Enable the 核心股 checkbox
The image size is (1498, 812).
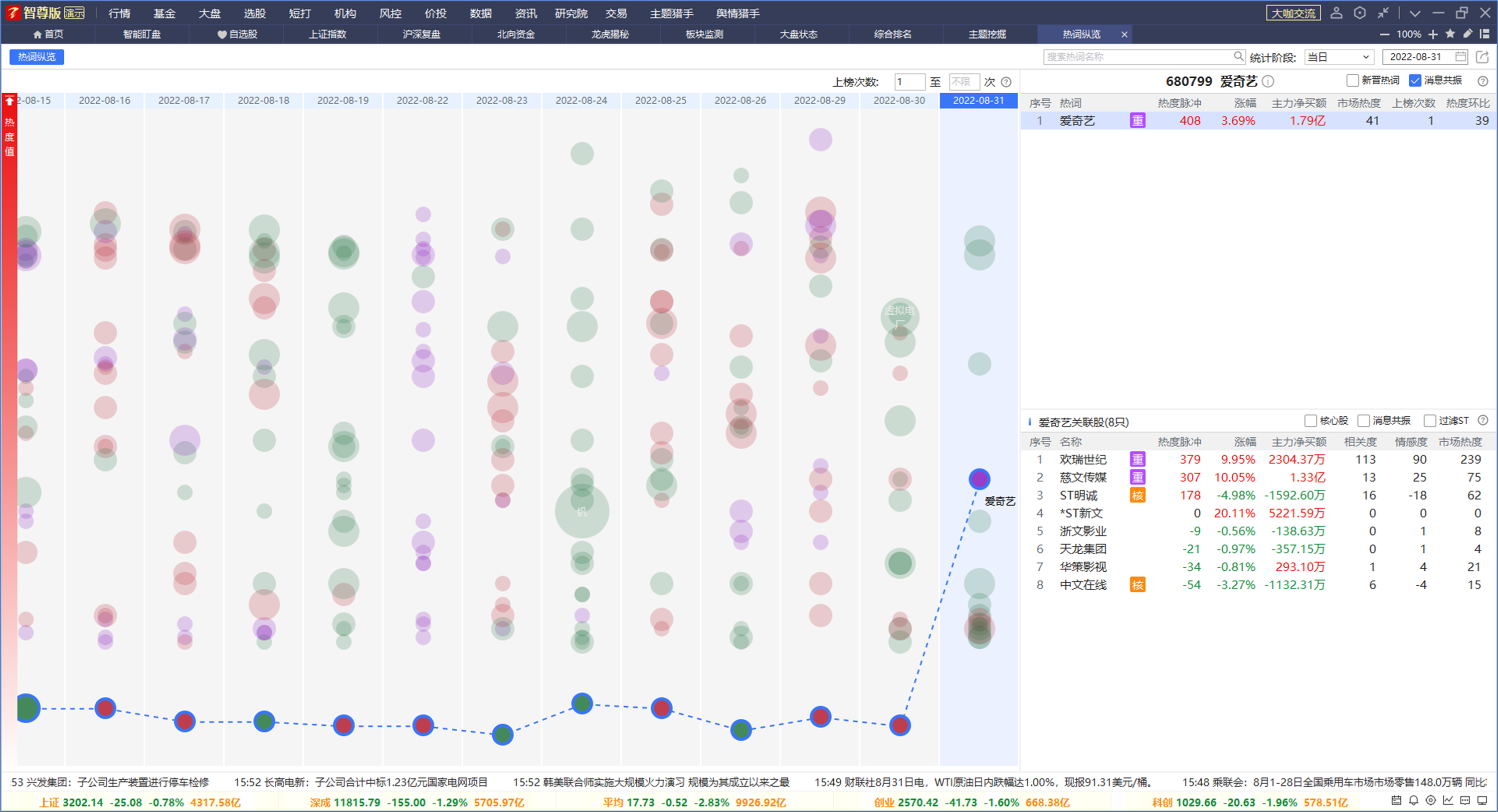[1311, 420]
